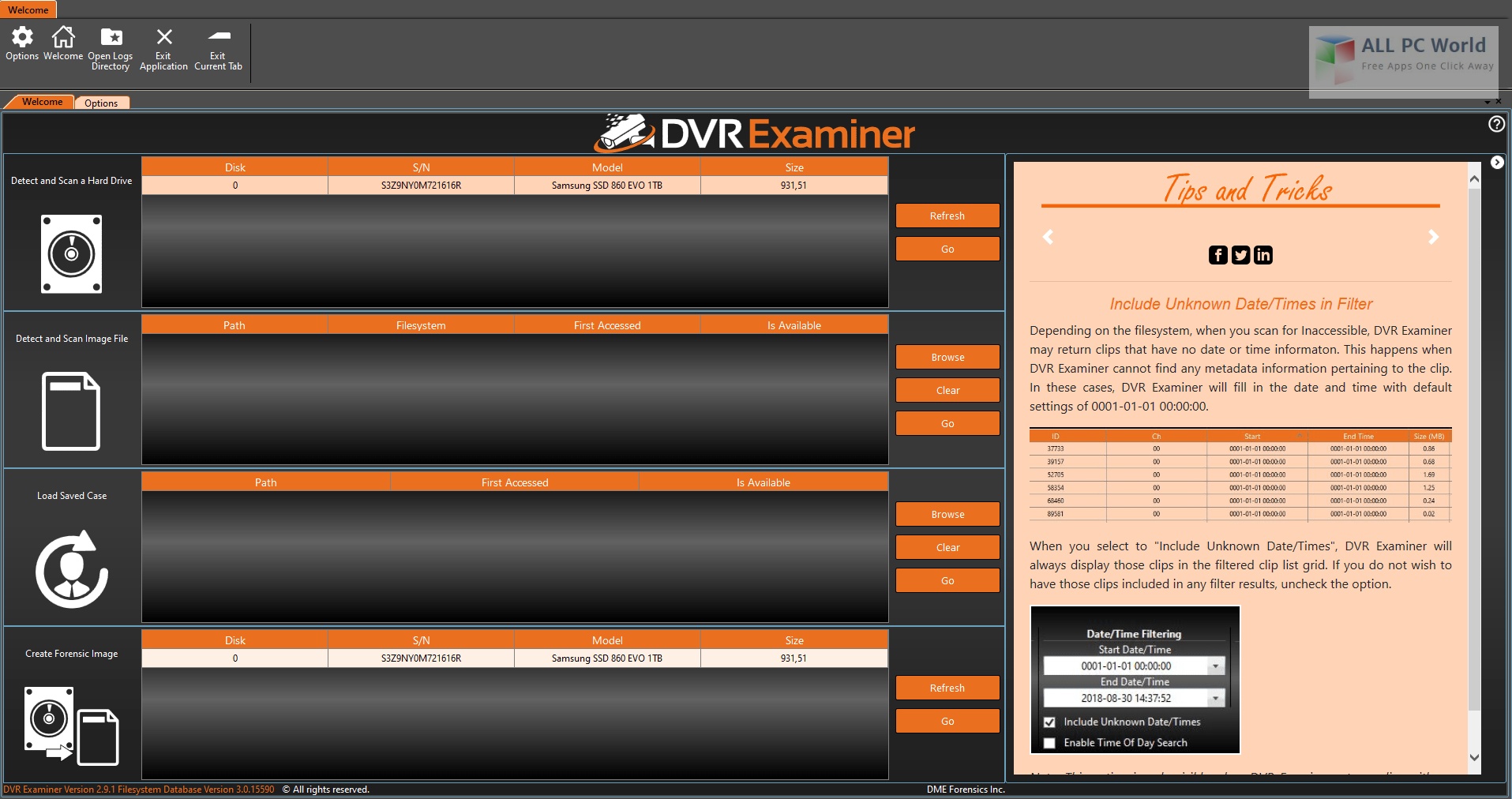Open the End Date/Time dropdown
This screenshot has height=799, width=1512.
[1215, 698]
